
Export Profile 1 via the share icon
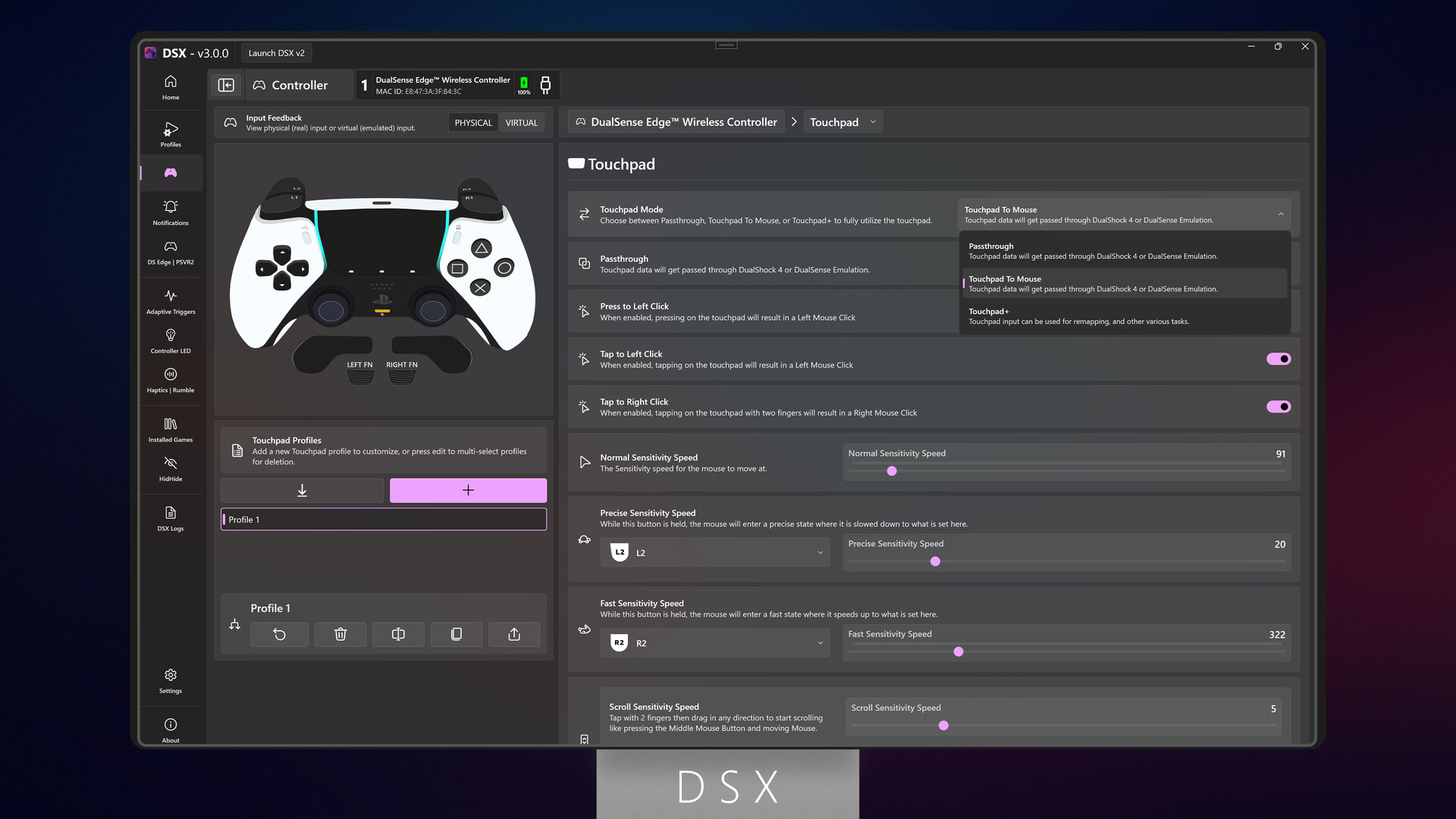tap(514, 634)
